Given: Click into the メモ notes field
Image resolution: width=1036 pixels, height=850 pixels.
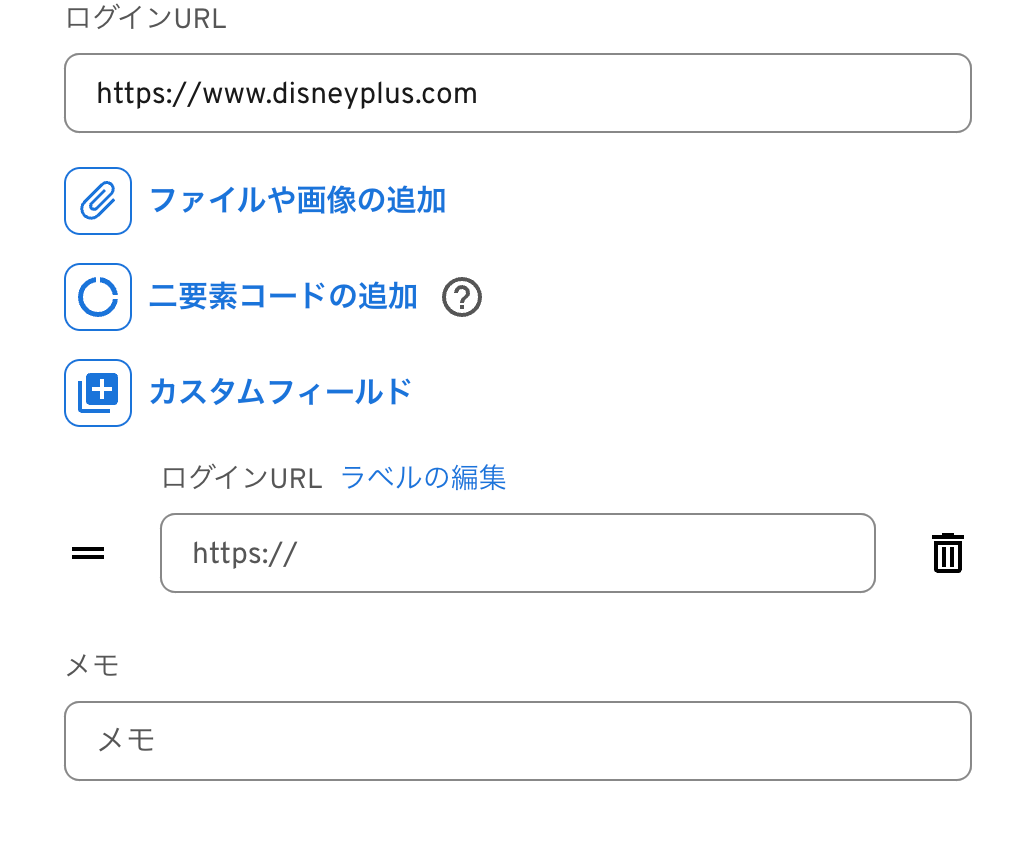Looking at the screenshot, I should (517, 741).
